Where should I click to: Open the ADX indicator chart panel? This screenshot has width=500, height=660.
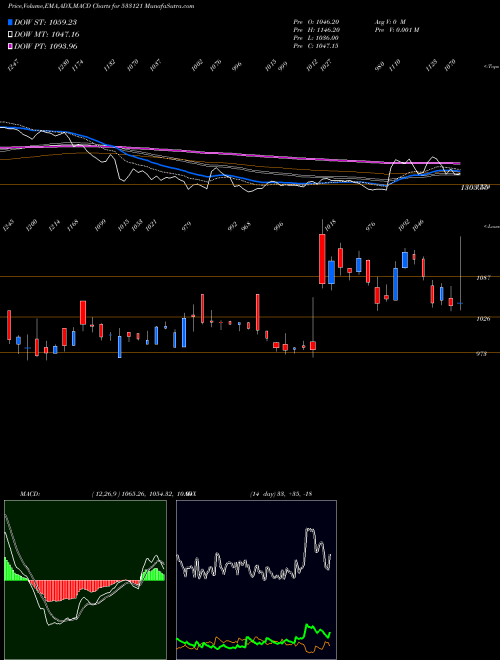click(256, 580)
